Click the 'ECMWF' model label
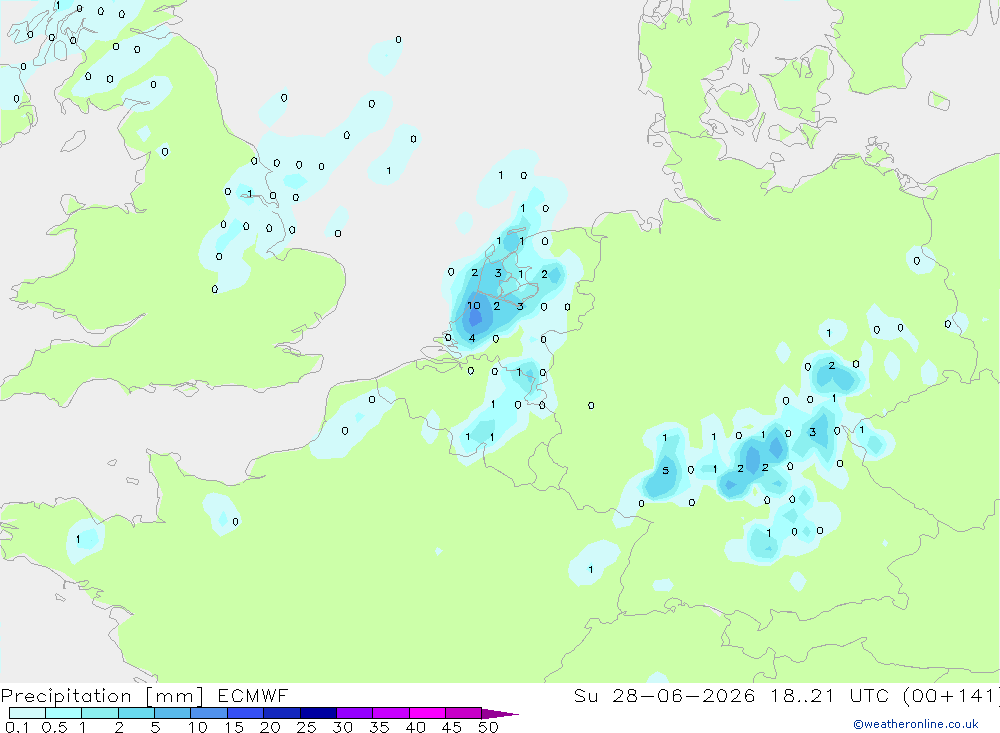The height and width of the screenshot is (733, 1000). 253,695
